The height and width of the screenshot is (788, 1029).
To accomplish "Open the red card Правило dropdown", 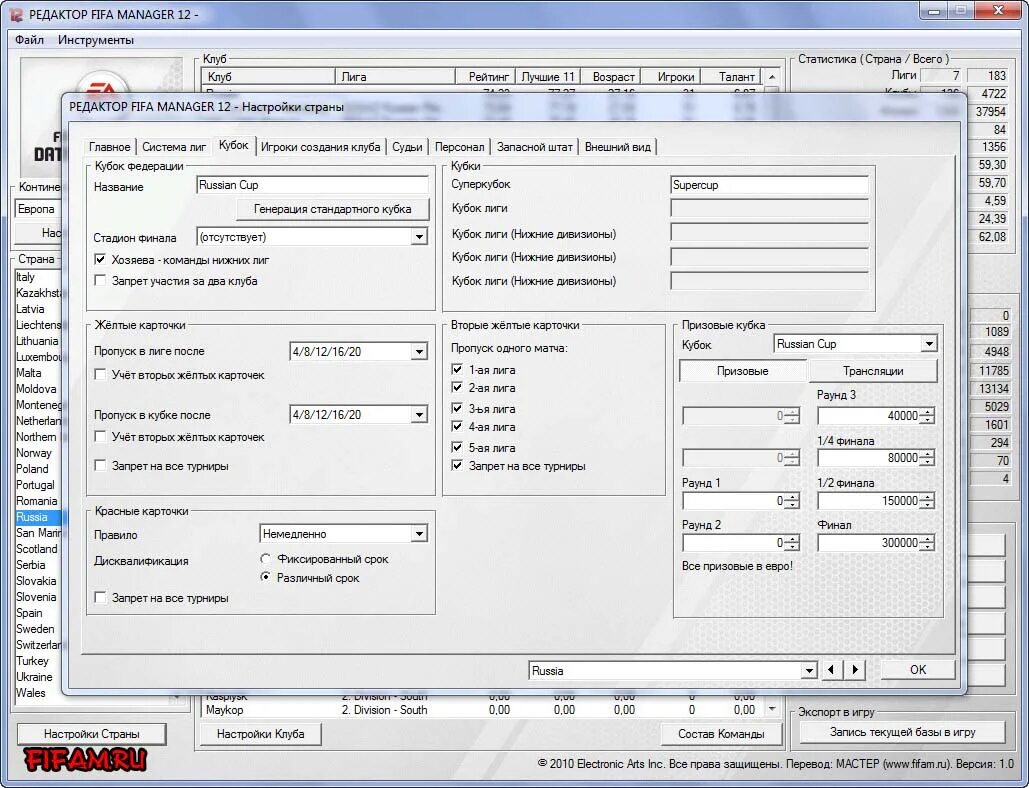I will (419, 534).
